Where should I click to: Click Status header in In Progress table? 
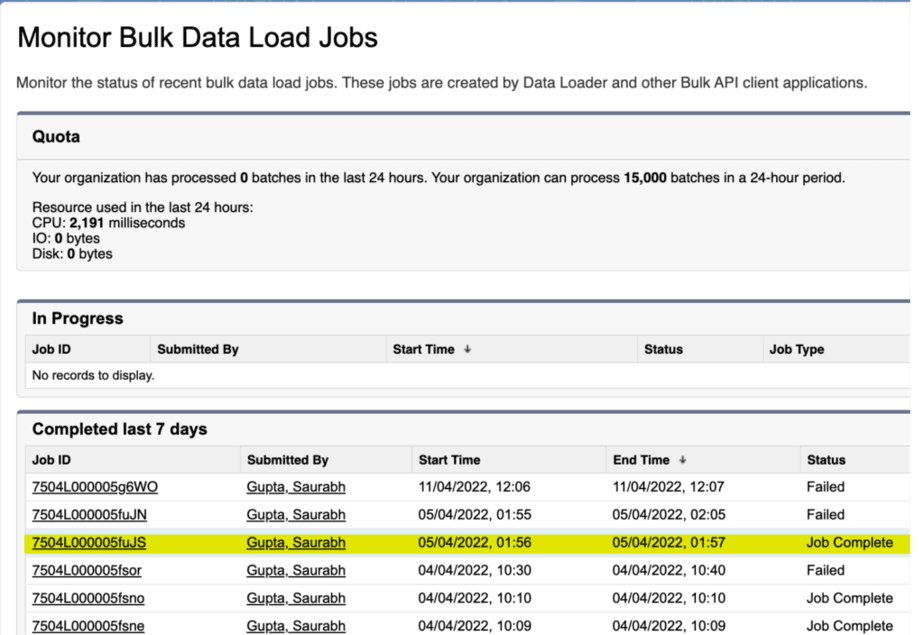coord(663,350)
